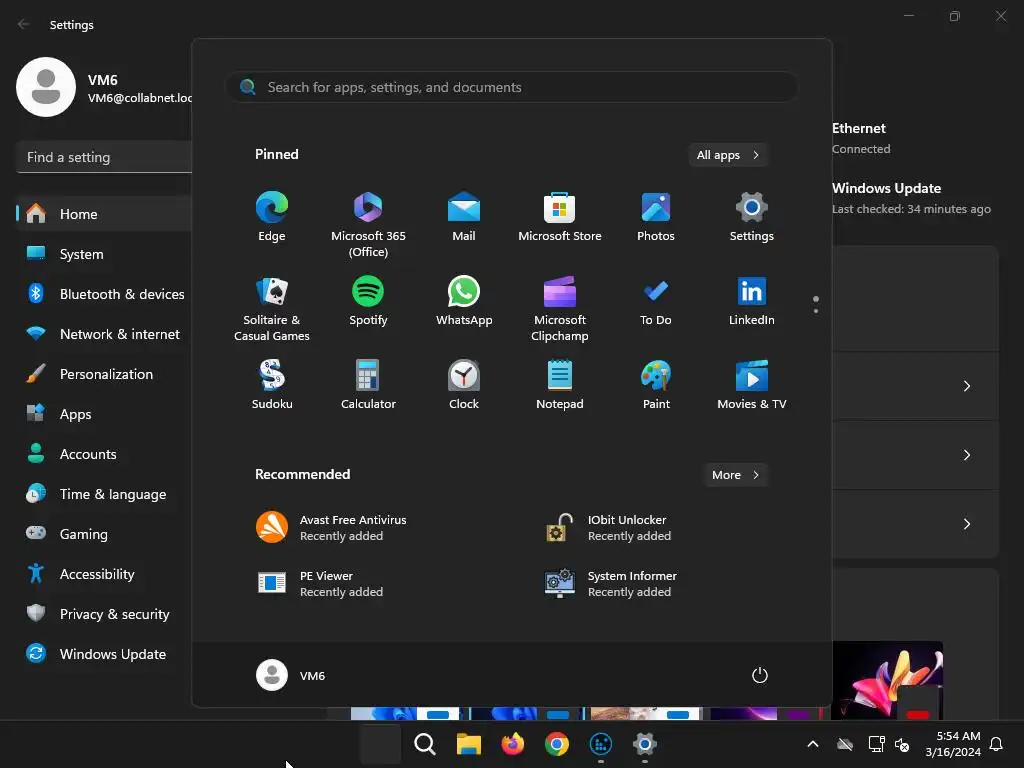Open the Mail app
Screen dimensions: 1024x768
click(x=464, y=217)
